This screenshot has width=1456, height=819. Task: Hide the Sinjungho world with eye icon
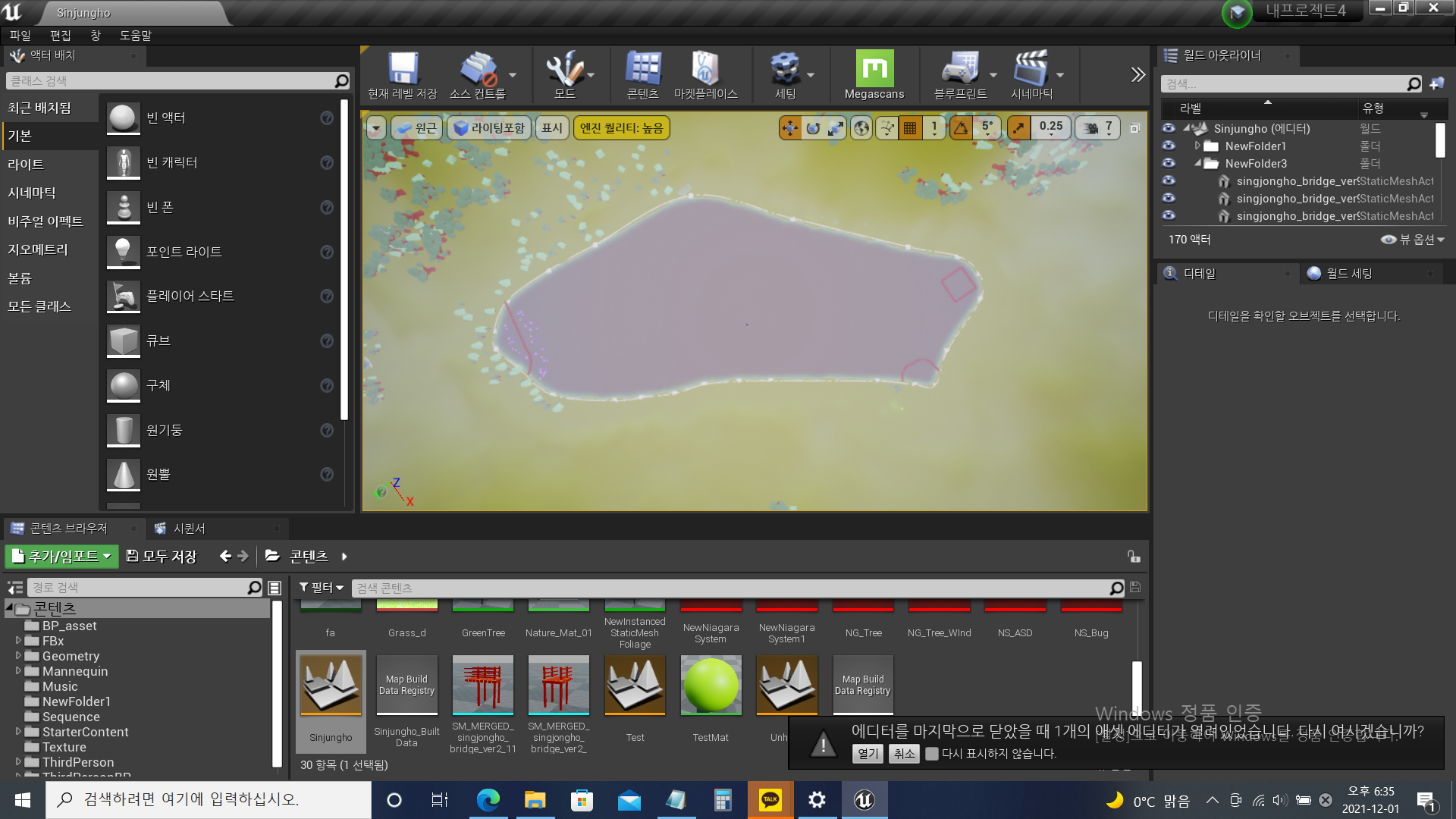pyautogui.click(x=1169, y=128)
